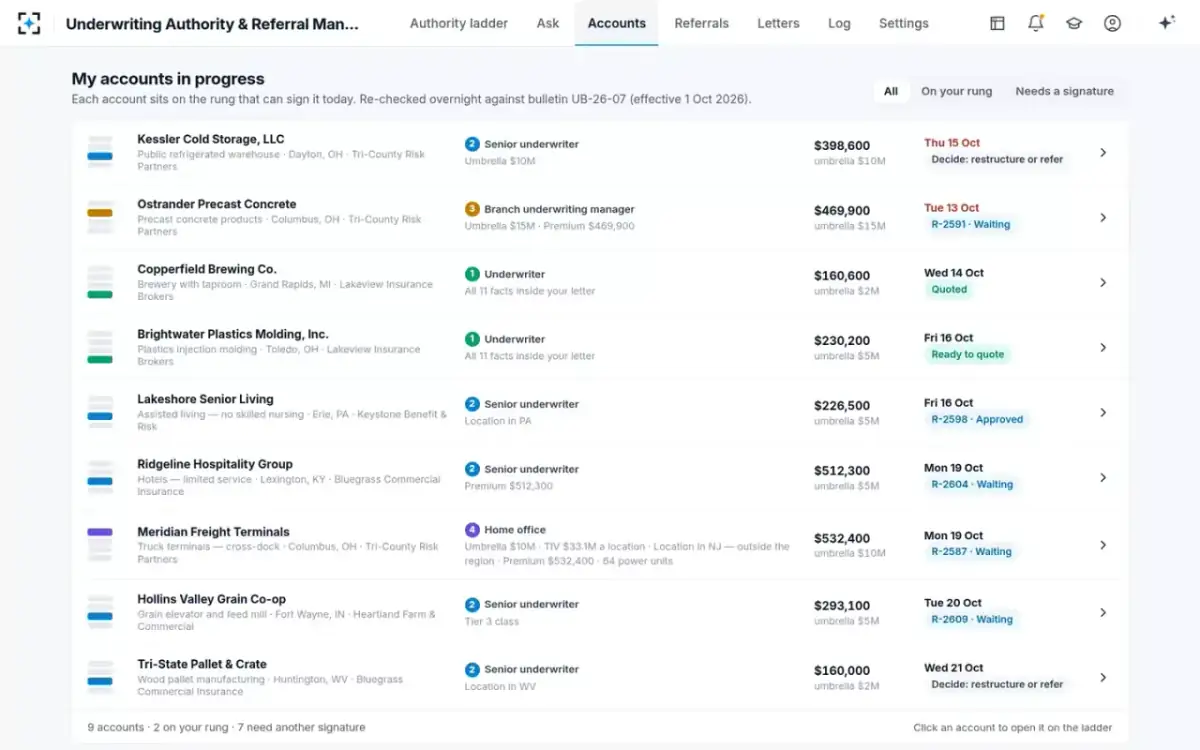Click the Kessler Cold Storage, LLC name
The height and width of the screenshot is (750, 1200).
click(211, 139)
